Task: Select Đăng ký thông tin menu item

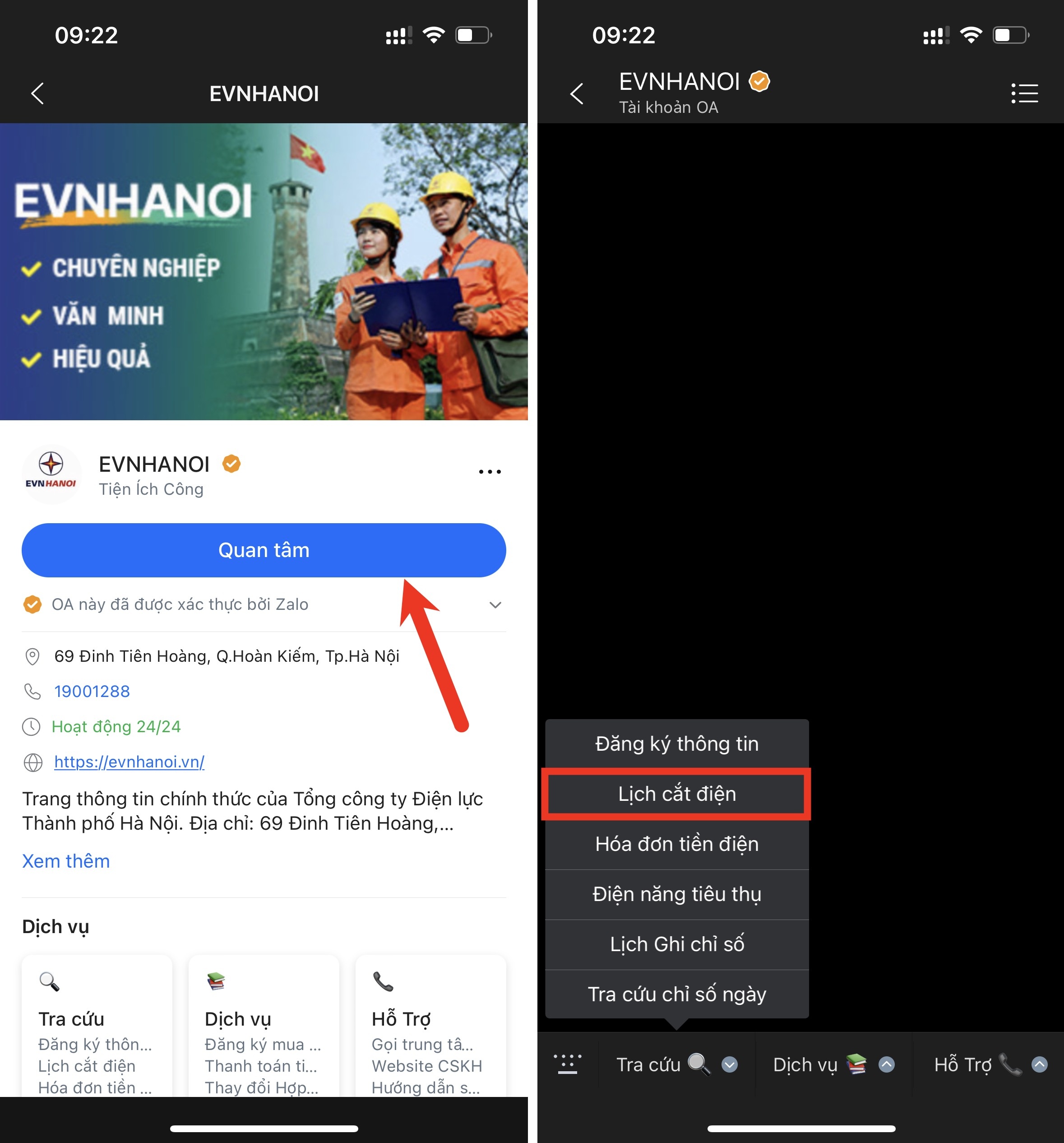Action: 676,744
